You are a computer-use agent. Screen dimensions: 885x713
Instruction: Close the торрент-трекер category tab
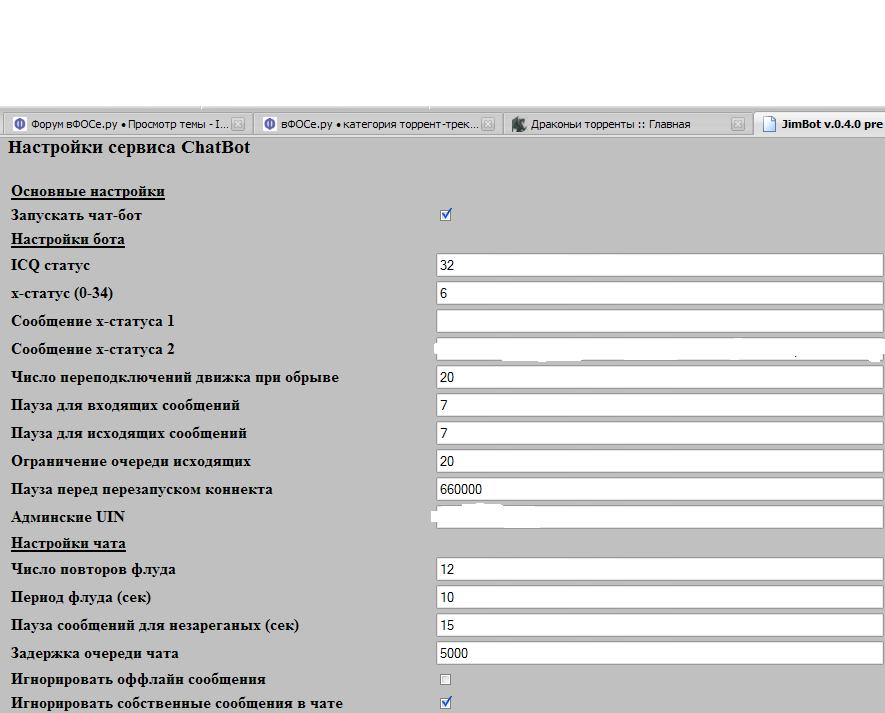(488, 124)
